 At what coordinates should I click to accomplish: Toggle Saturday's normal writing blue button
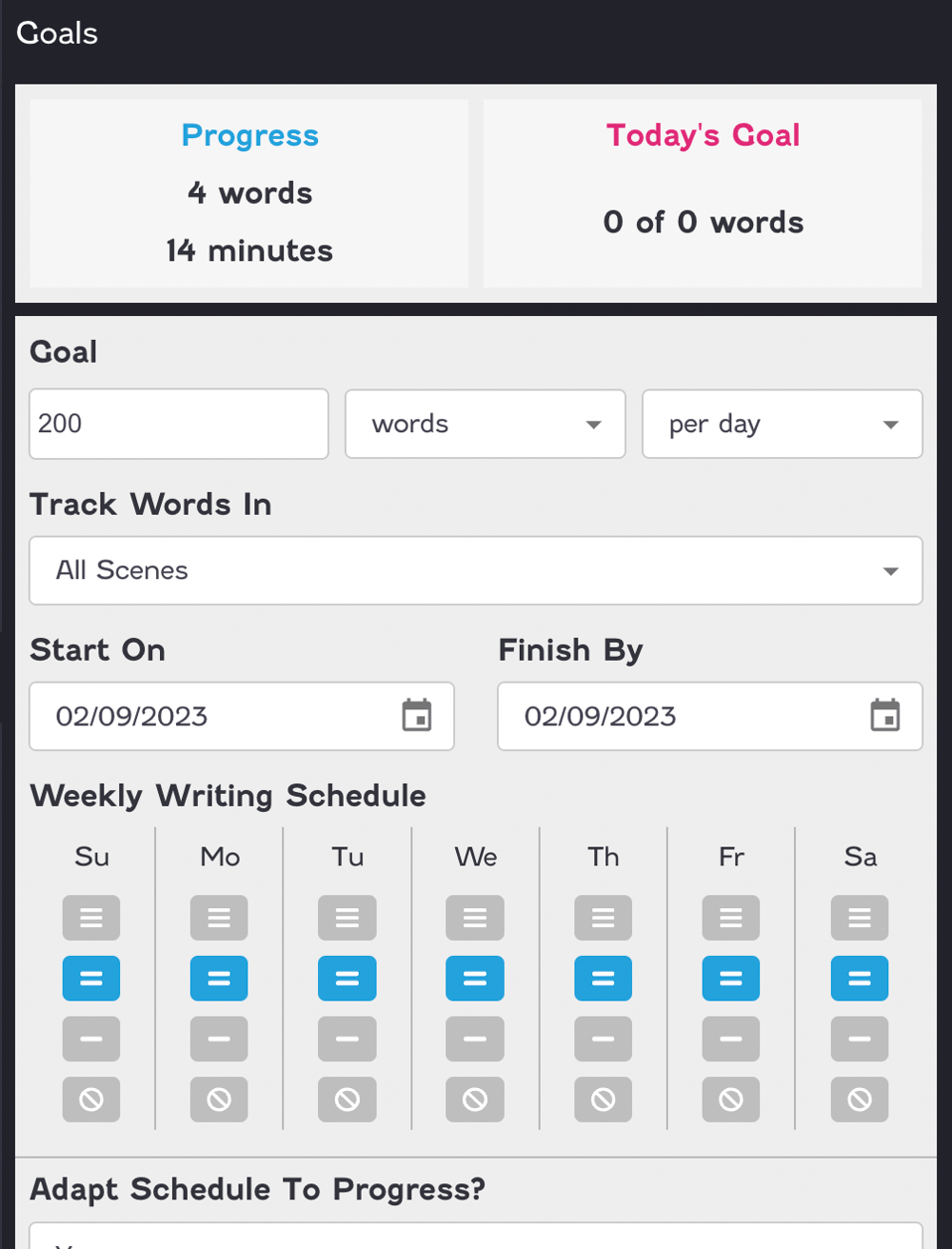[860, 979]
